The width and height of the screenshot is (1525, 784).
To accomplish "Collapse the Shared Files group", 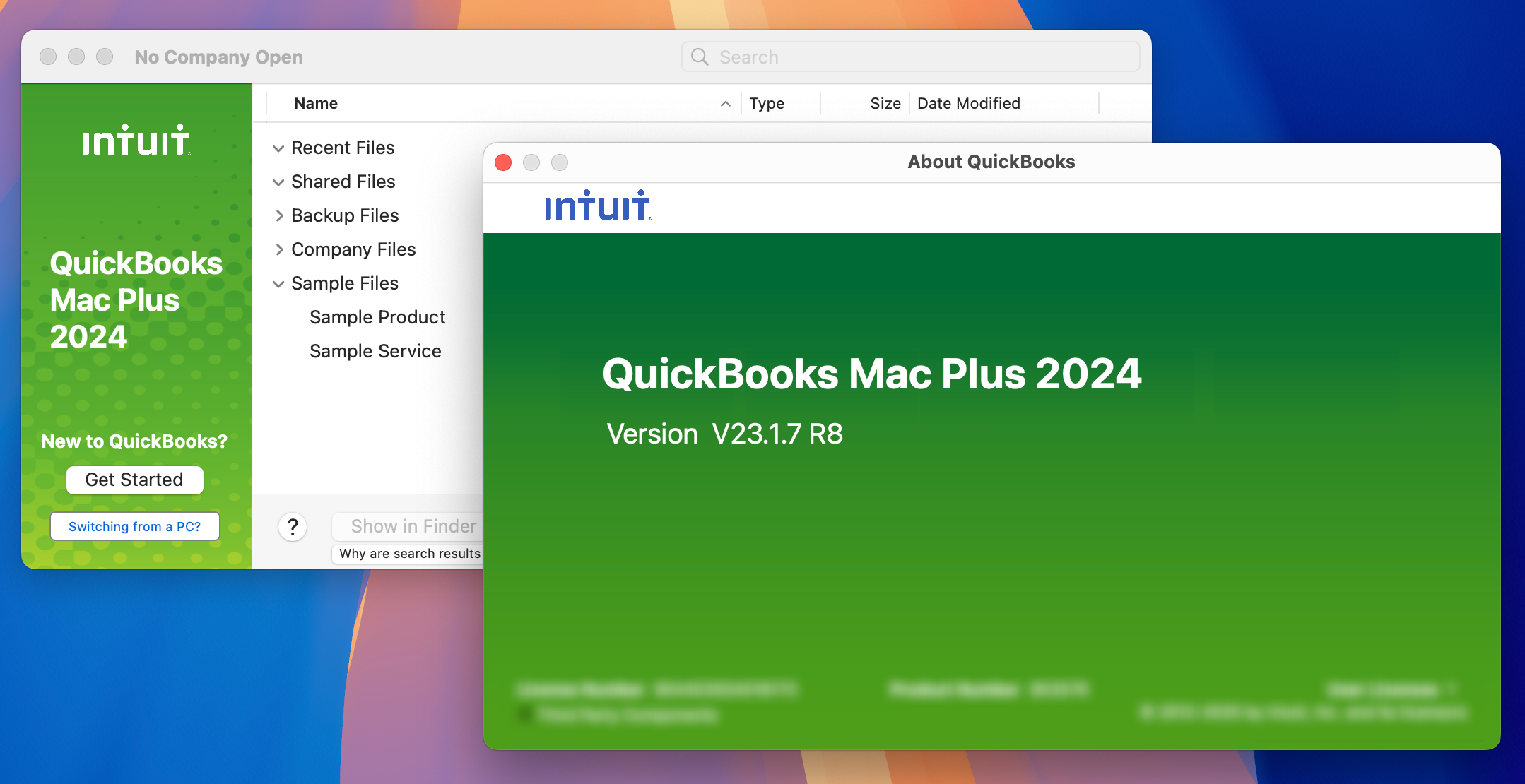I will click(278, 182).
